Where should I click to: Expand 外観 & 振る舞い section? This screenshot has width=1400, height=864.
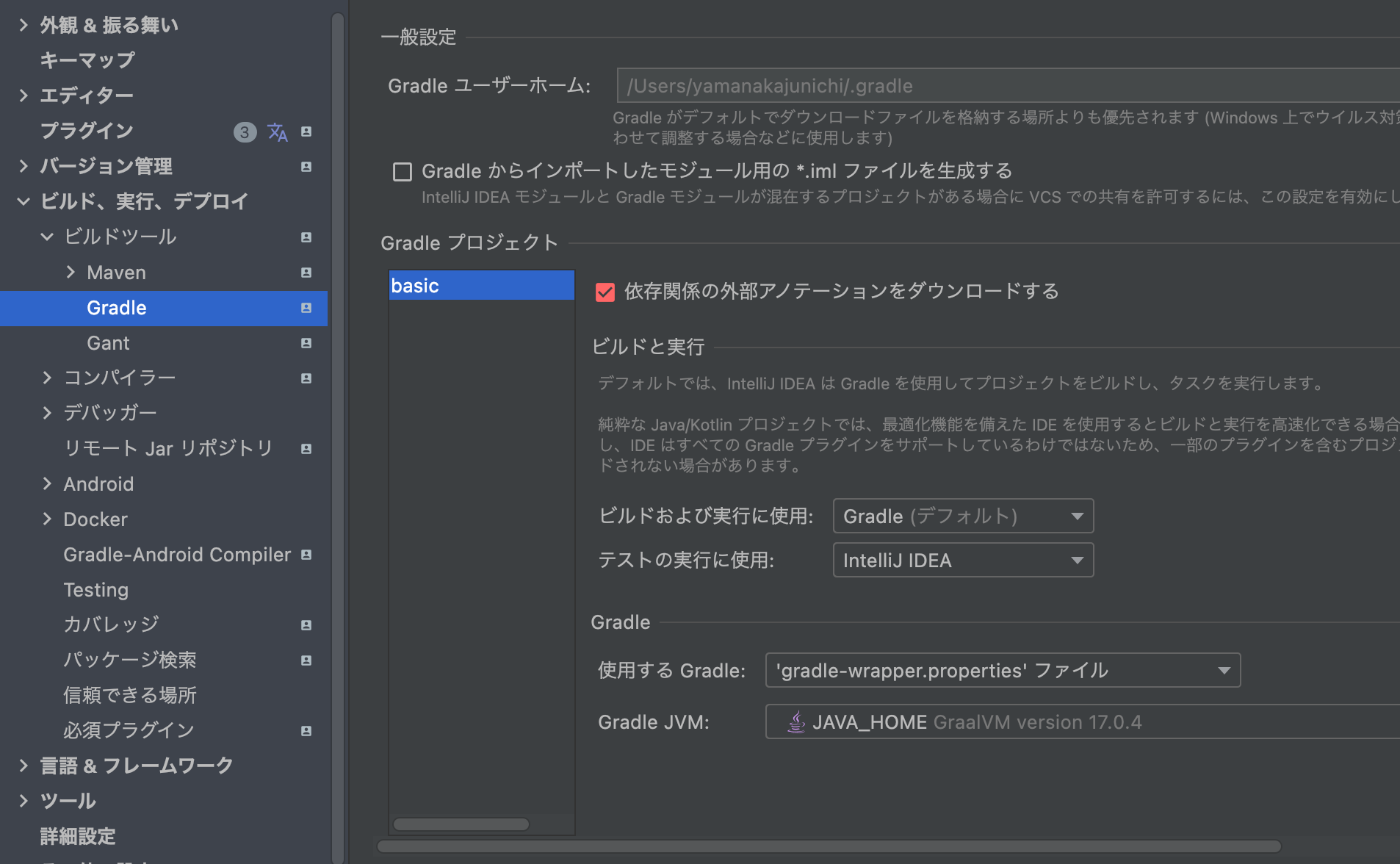pyautogui.click(x=24, y=26)
